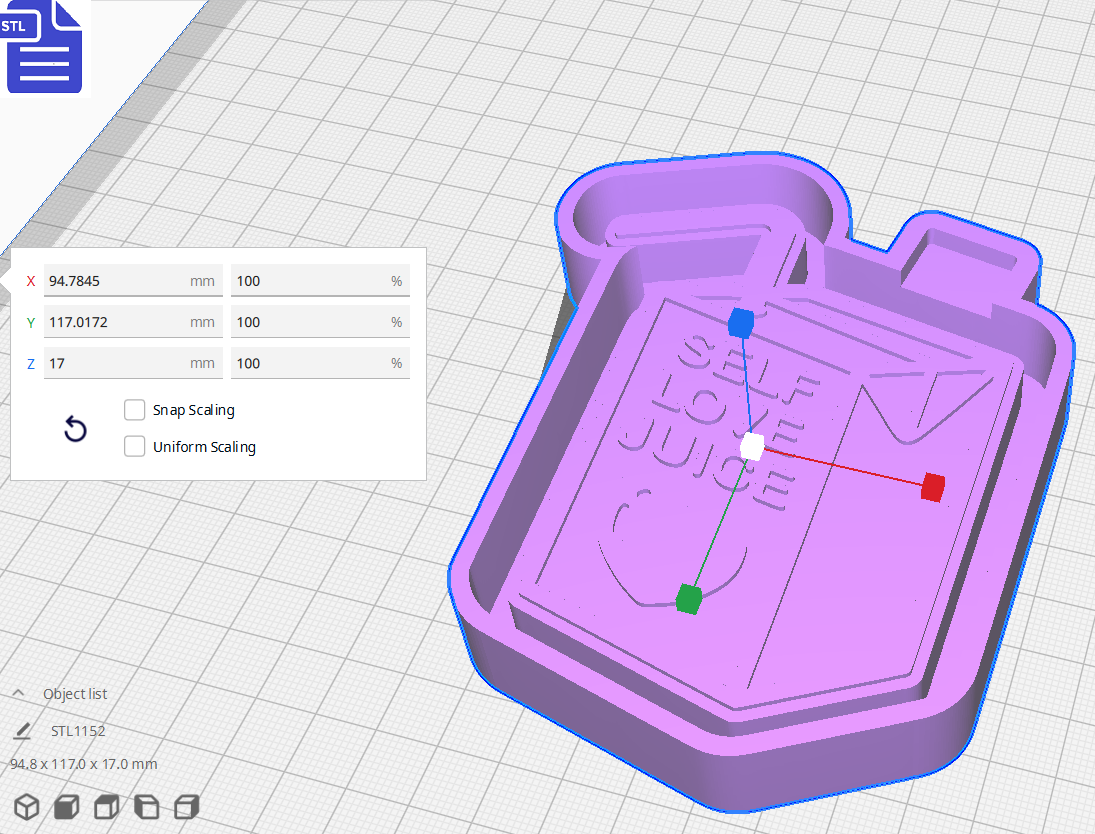Select the modify-settings-for-overlaps mesh icon

click(x=106, y=807)
